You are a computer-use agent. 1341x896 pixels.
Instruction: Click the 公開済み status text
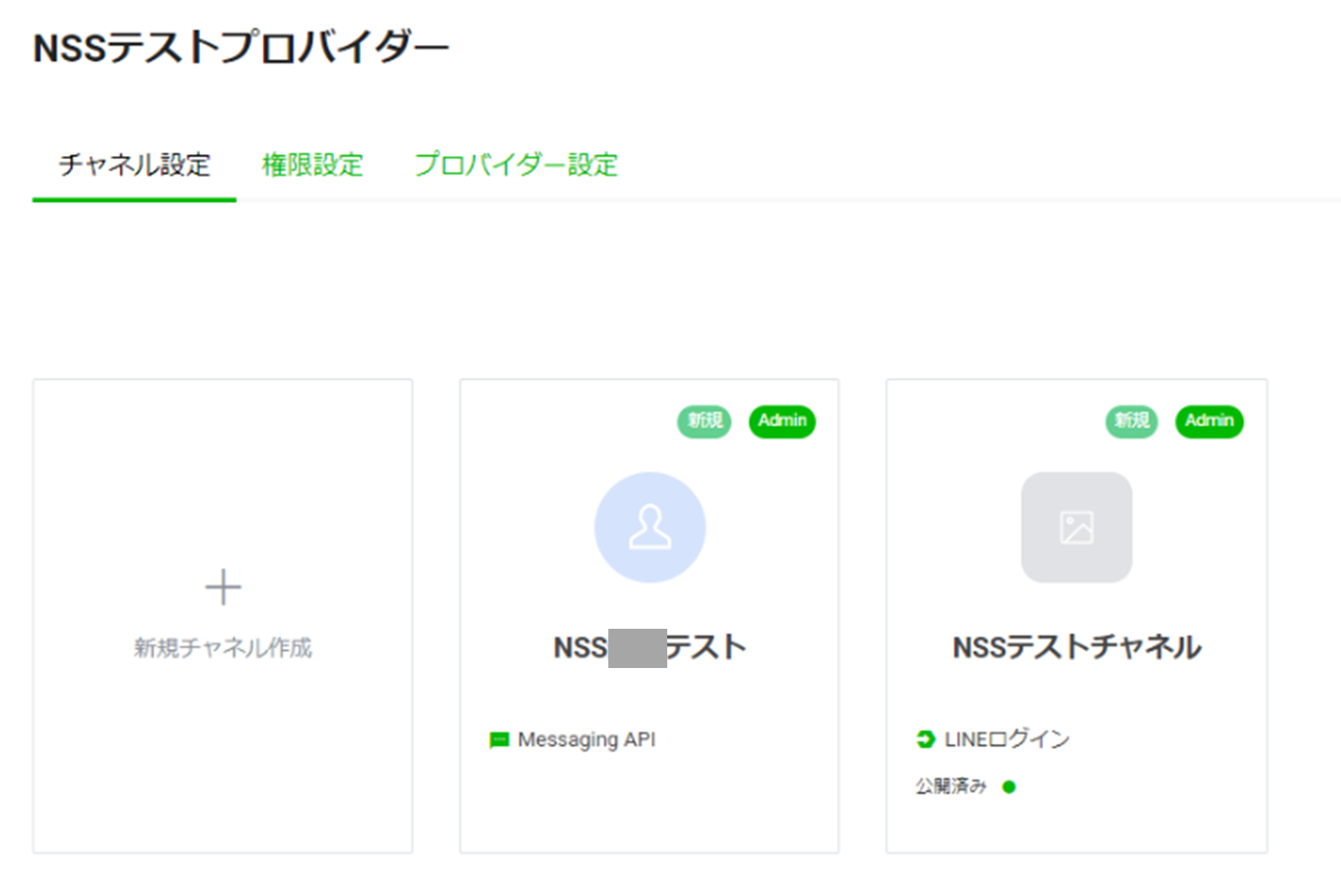pyautogui.click(x=950, y=787)
